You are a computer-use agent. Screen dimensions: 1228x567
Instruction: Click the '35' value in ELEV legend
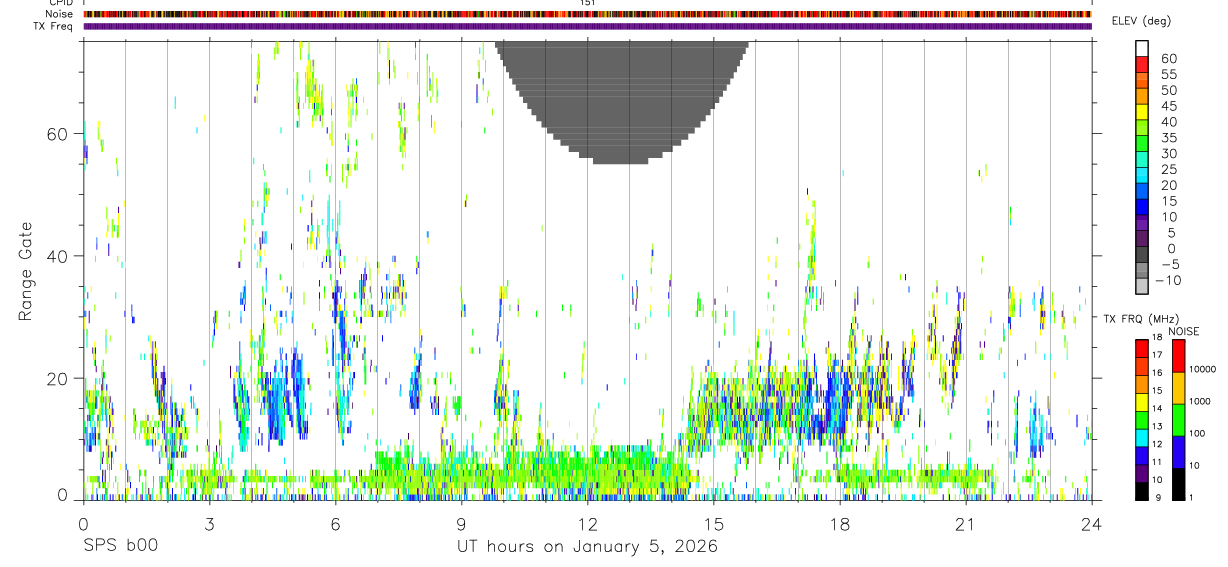1168,138
